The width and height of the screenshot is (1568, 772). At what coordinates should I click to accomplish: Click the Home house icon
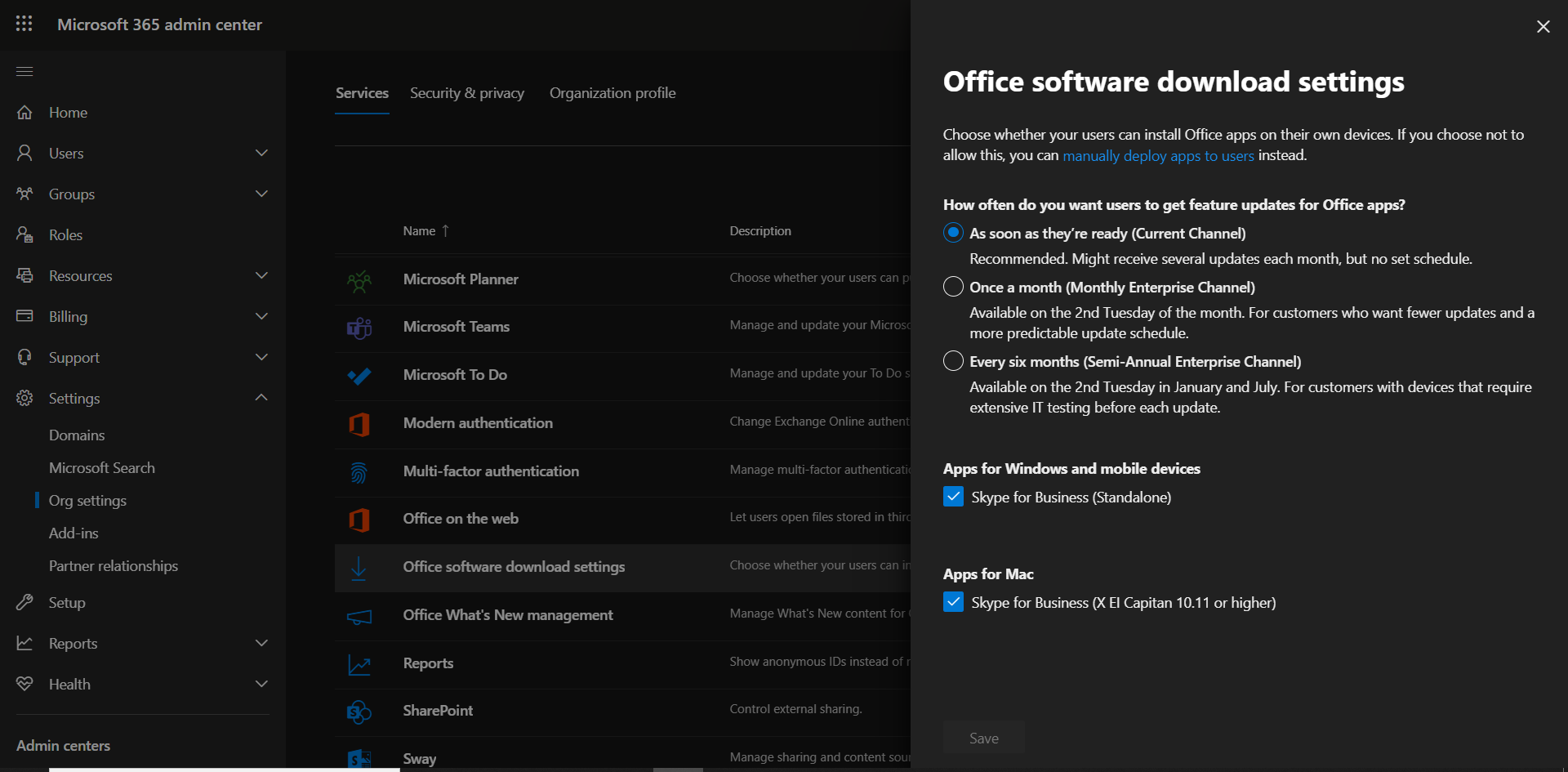pos(24,112)
